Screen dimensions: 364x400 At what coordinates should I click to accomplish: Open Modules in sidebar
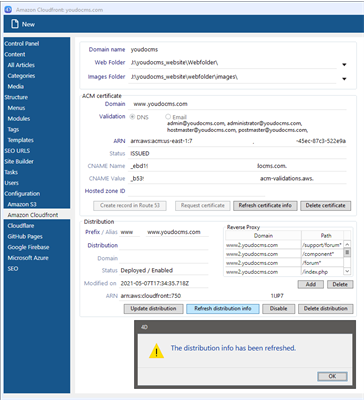click(19, 118)
